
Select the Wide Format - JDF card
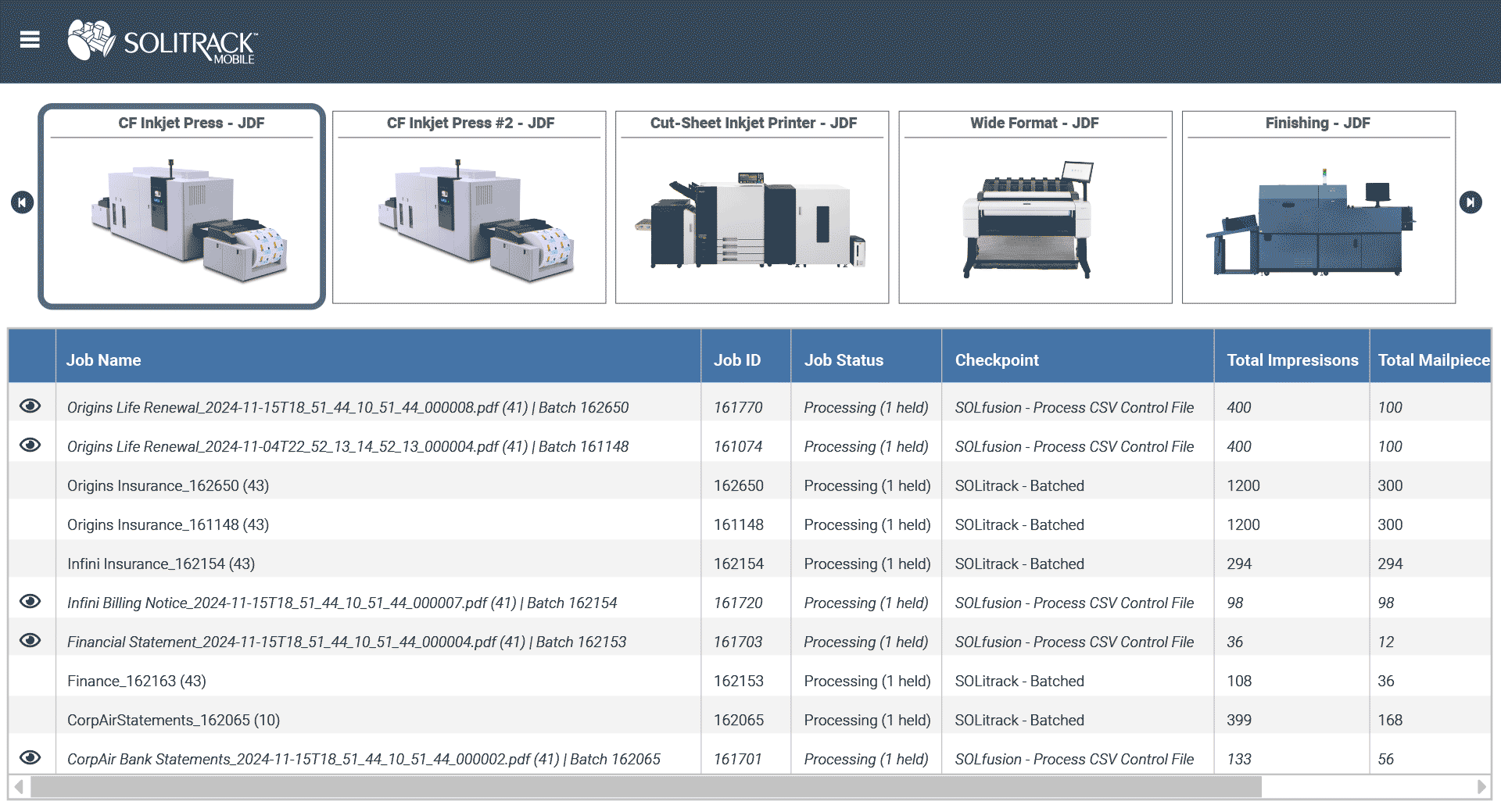pyautogui.click(x=1035, y=207)
